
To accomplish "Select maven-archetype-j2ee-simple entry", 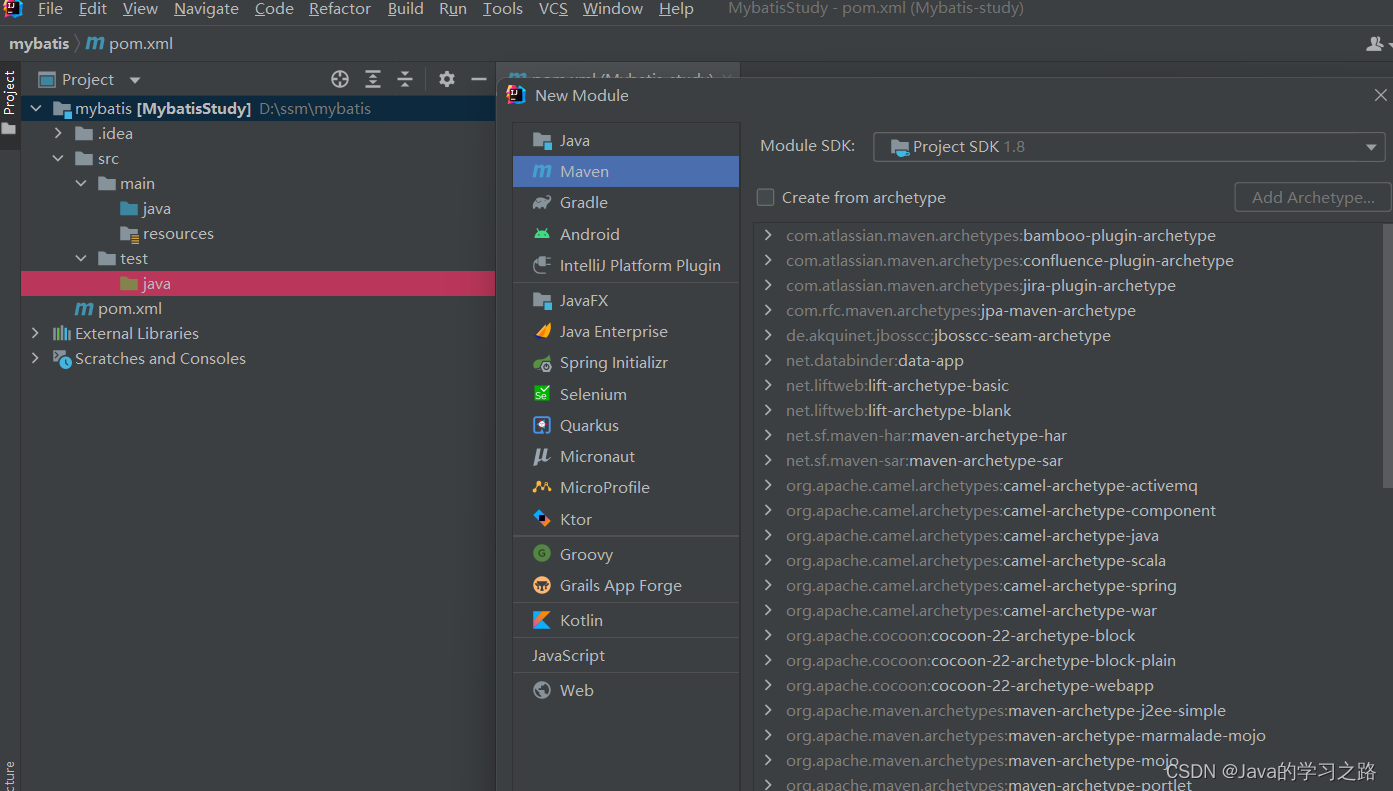I will 1005,710.
